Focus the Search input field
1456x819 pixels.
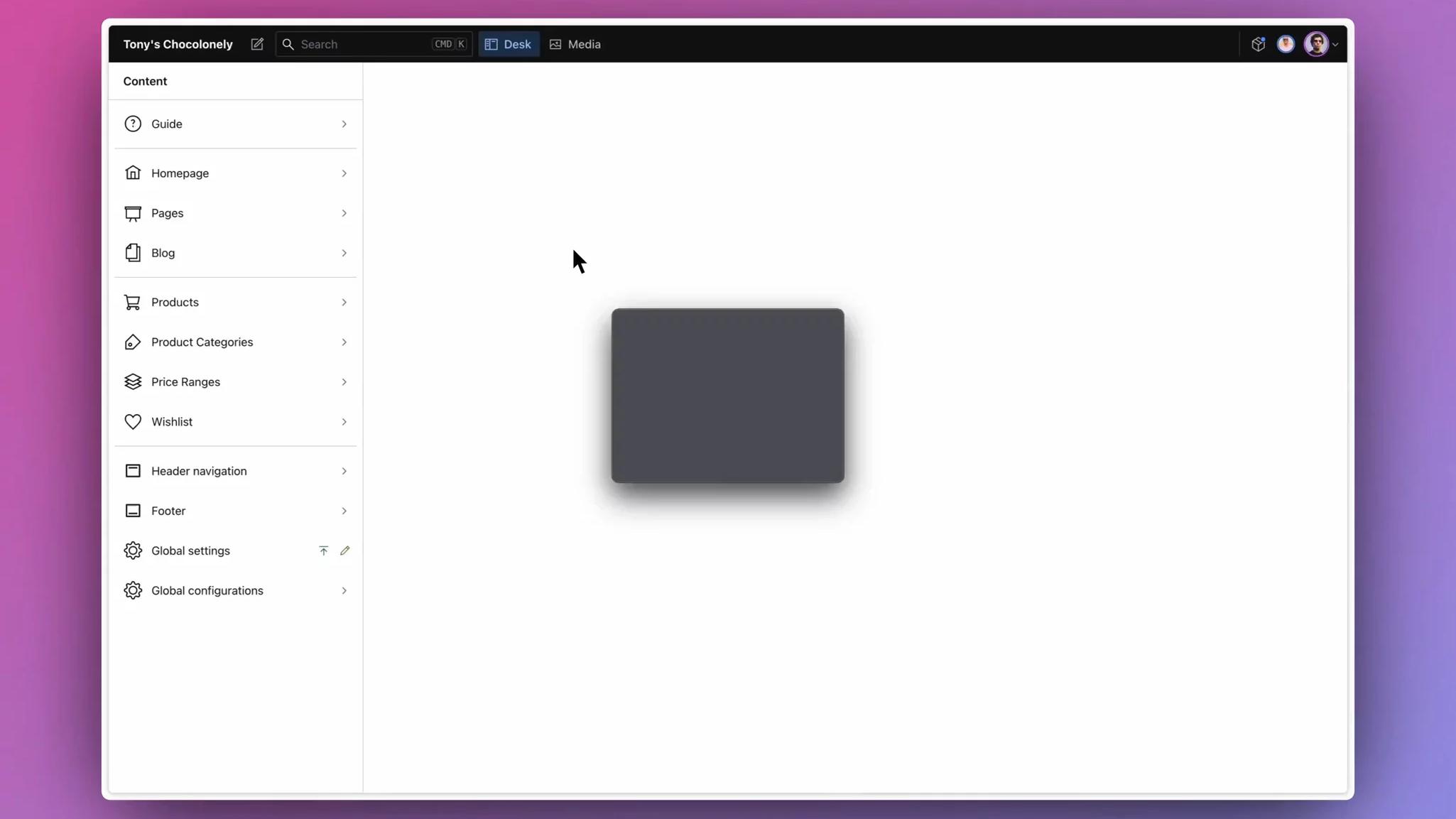[x=362, y=44]
